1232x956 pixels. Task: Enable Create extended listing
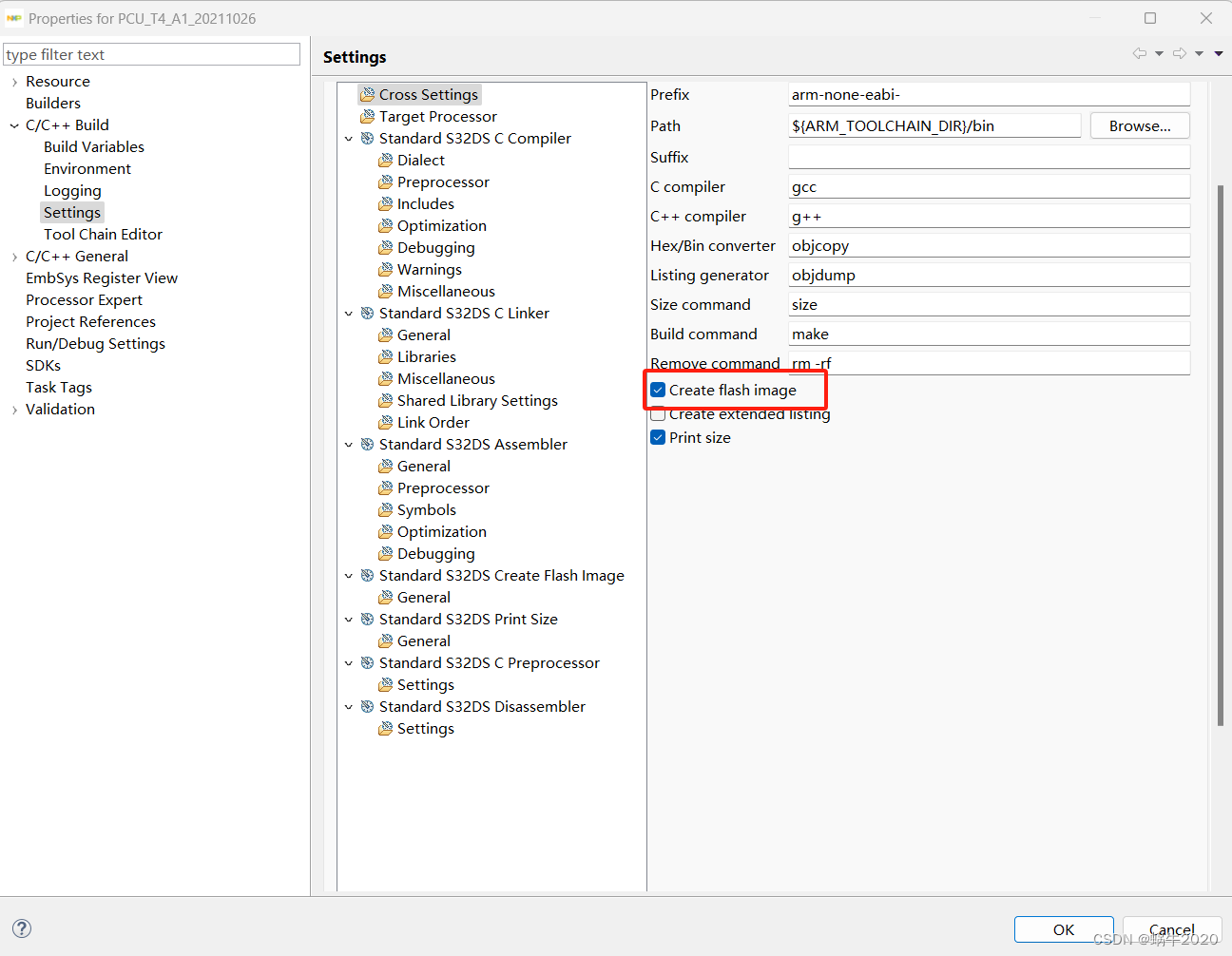[x=658, y=414]
